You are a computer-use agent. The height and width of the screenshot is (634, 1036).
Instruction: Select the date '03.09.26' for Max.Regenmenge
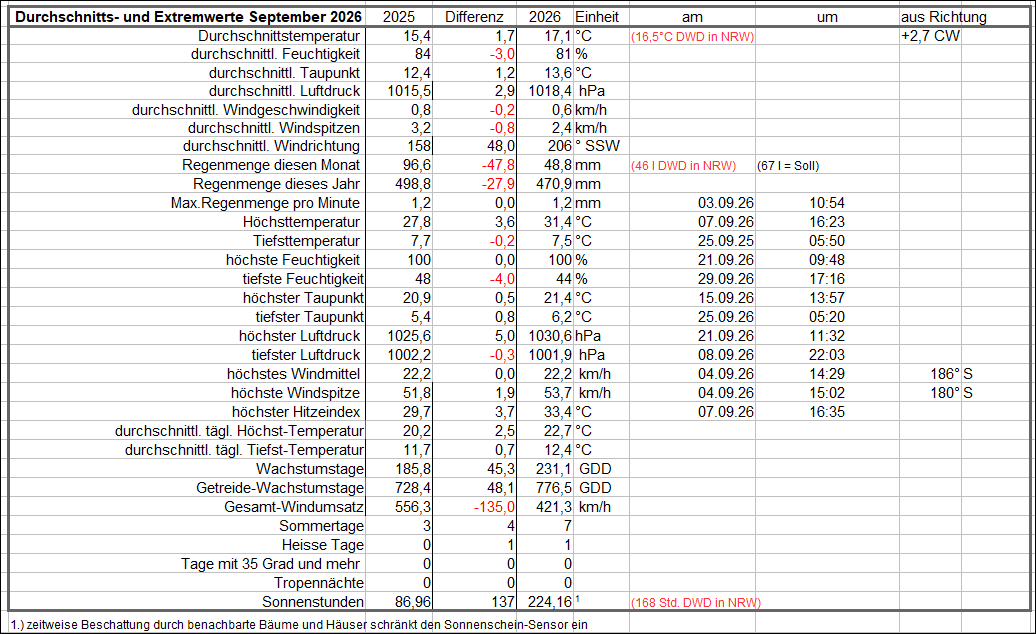(x=725, y=203)
